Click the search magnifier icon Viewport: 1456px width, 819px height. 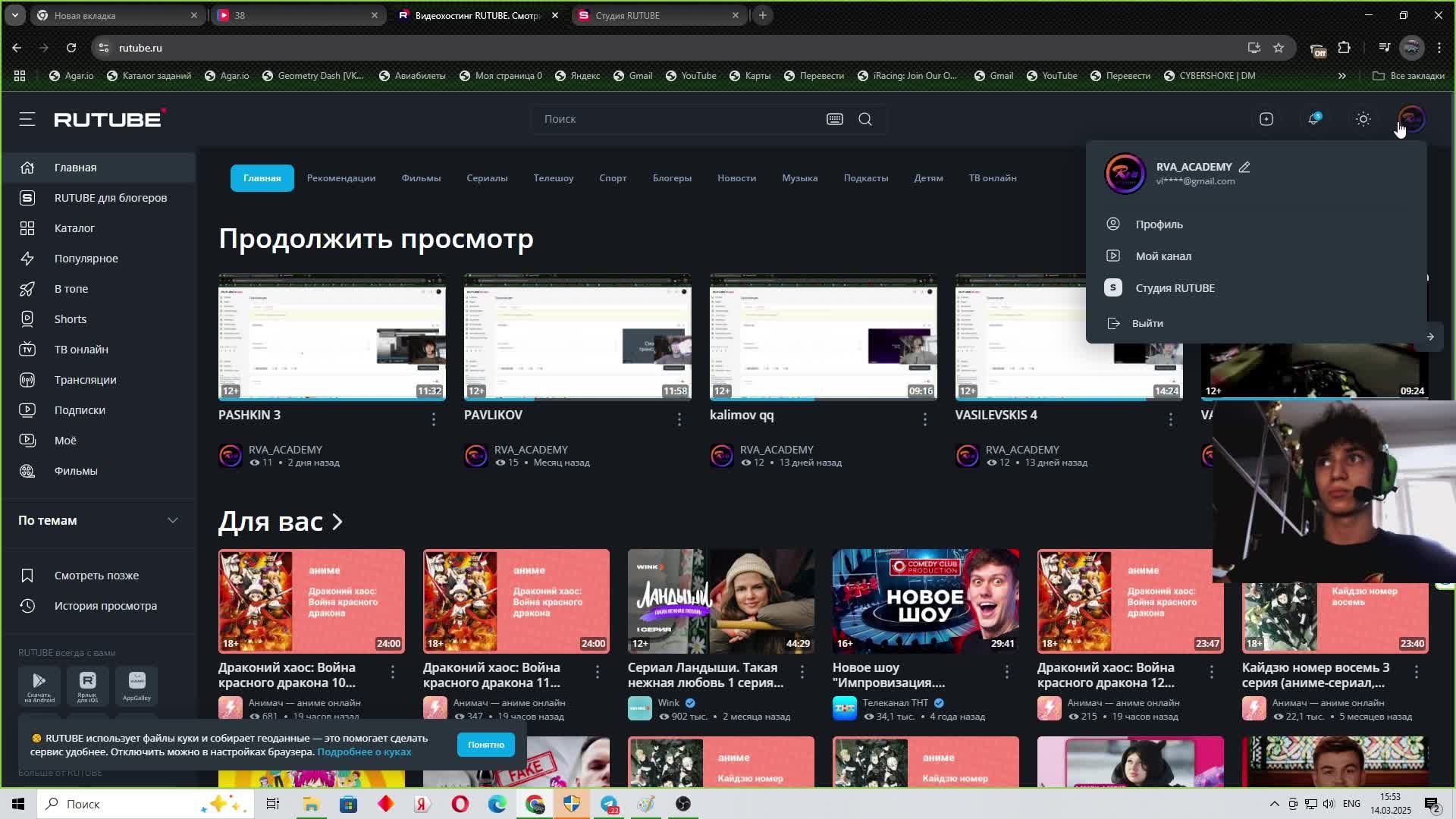pos(865,119)
